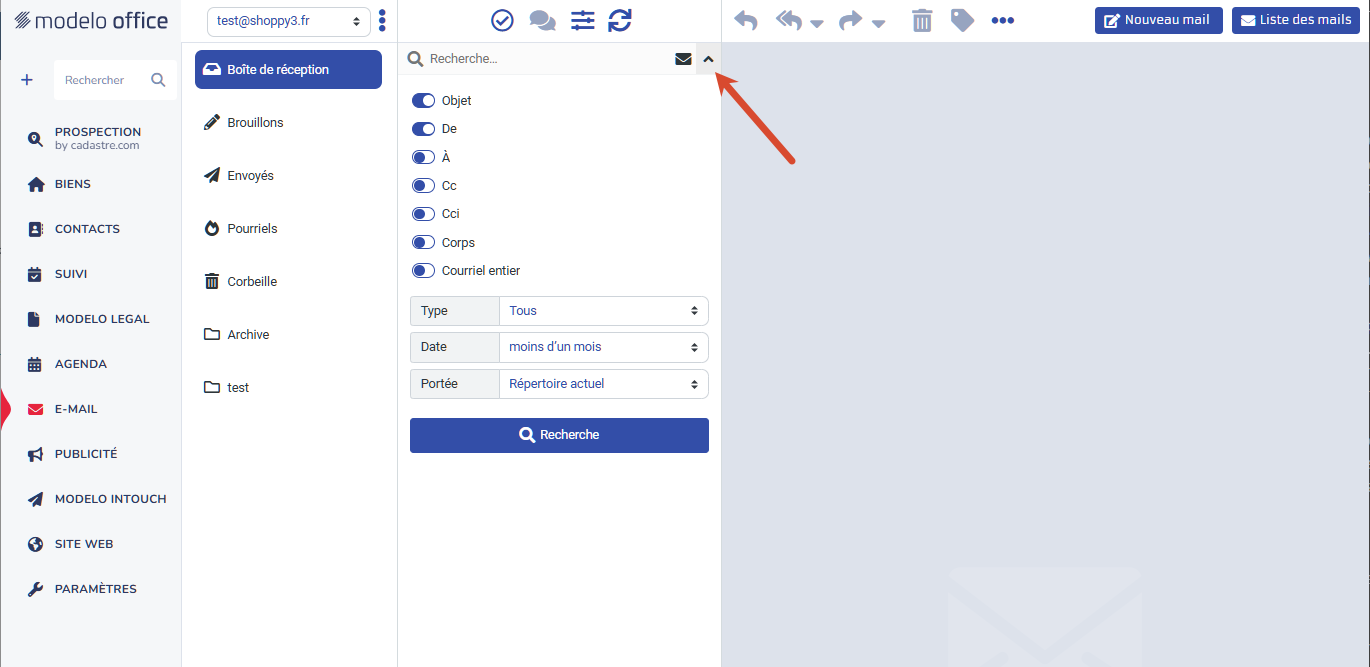Open the horizontal three-dots more menu
The width and height of the screenshot is (1370, 667).
pyautogui.click(x=1003, y=21)
